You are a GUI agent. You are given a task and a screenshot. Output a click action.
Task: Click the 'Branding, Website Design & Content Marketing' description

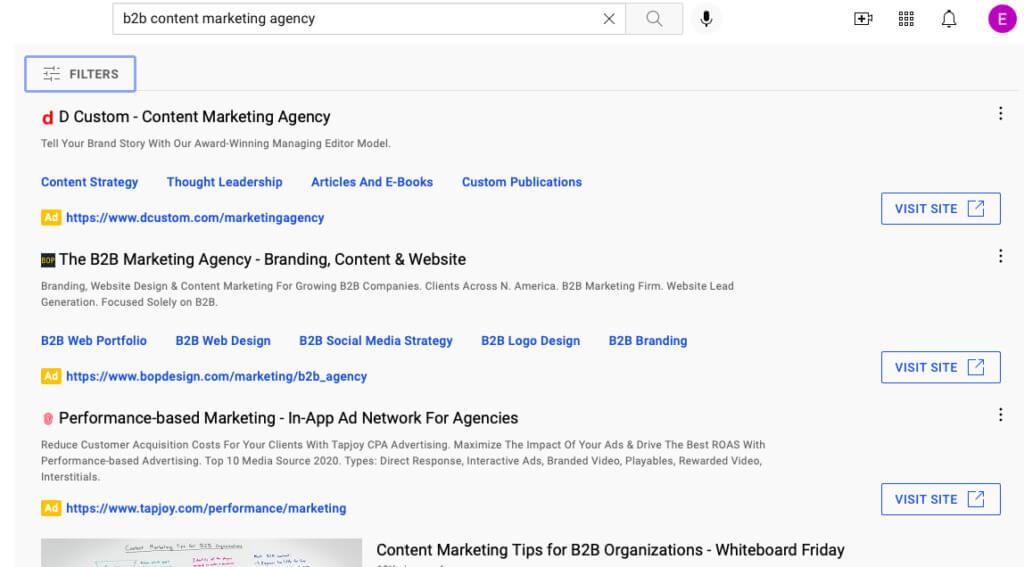click(387, 294)
